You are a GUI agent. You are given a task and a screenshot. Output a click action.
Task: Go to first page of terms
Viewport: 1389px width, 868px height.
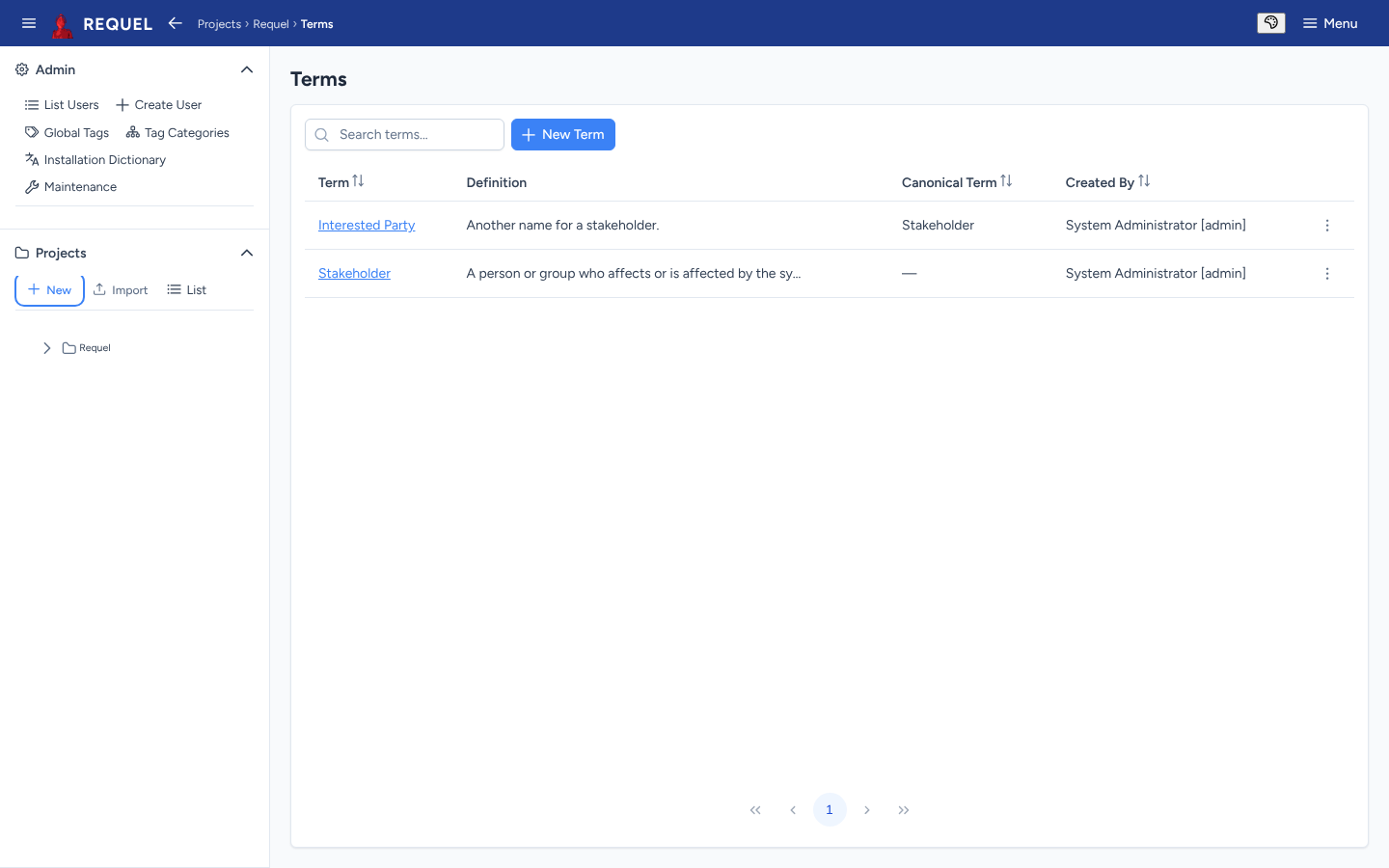(x=755, y=810)
